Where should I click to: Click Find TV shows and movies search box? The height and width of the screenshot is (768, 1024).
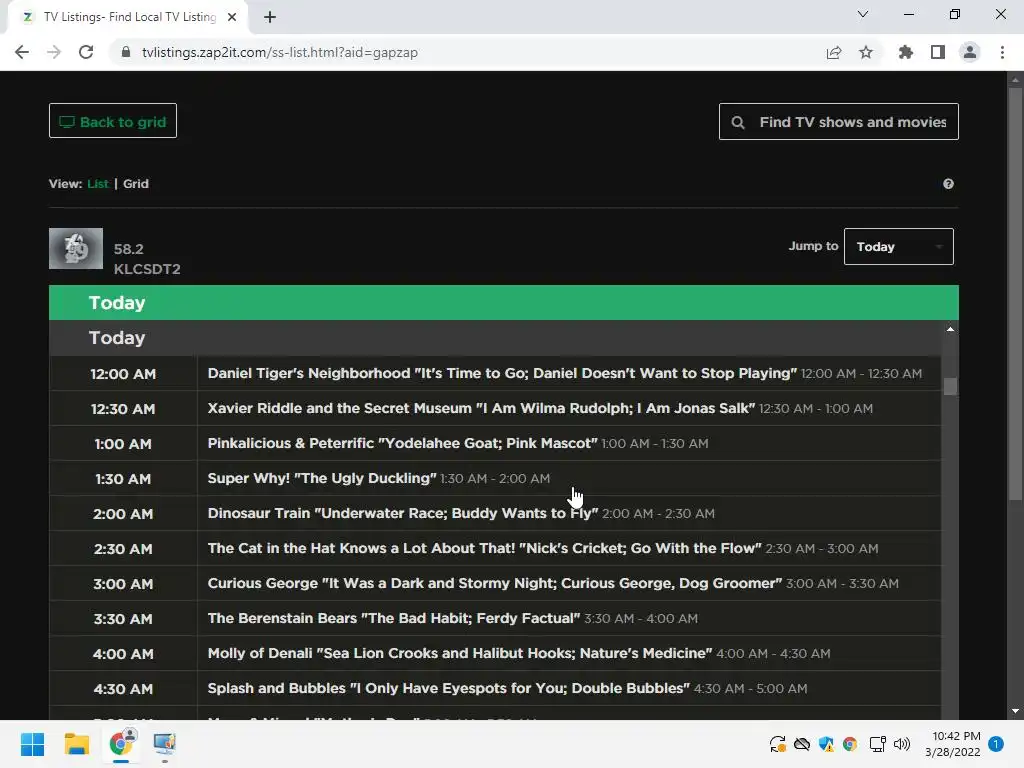coord(839,121)
